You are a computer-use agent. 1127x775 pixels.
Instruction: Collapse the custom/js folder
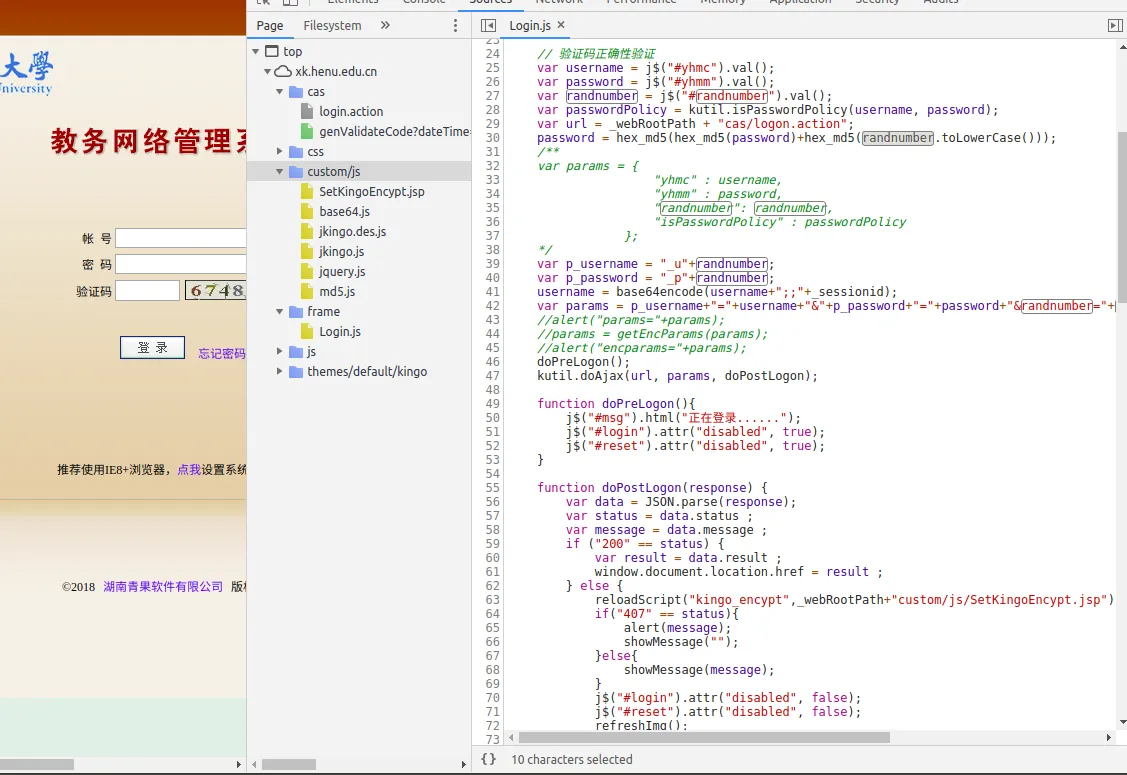280,171
